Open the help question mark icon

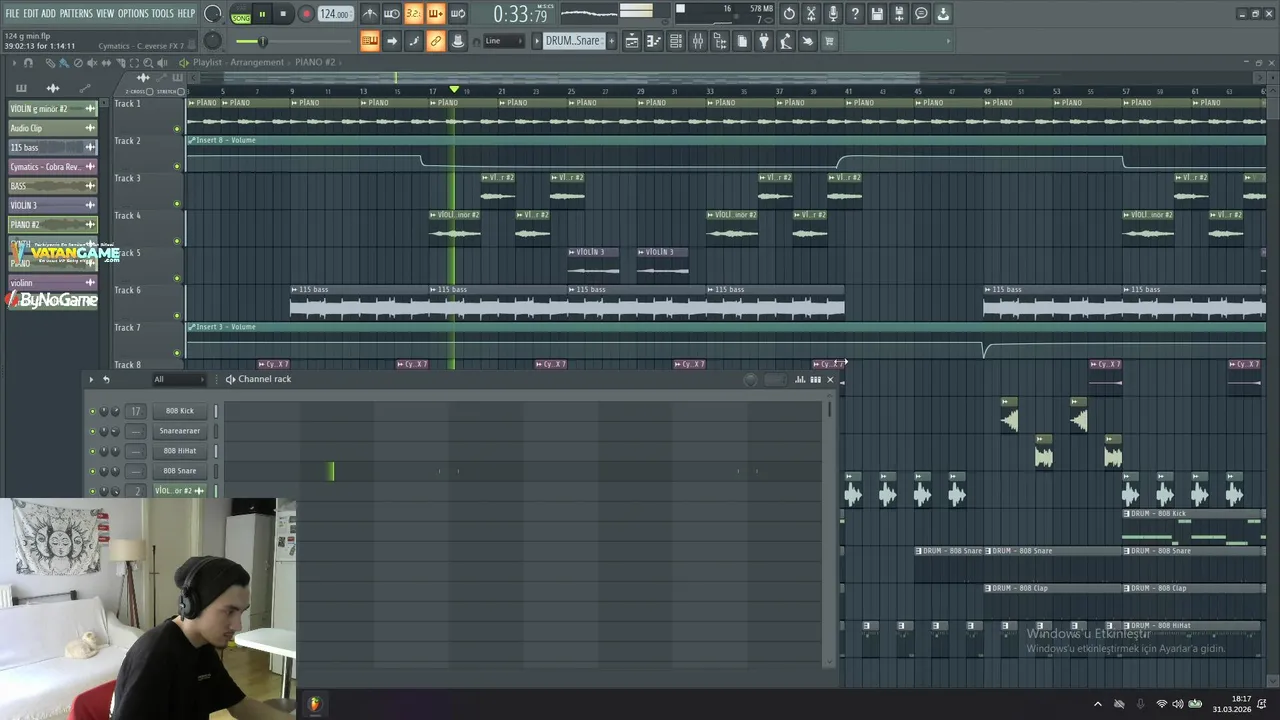coord(855,14)
